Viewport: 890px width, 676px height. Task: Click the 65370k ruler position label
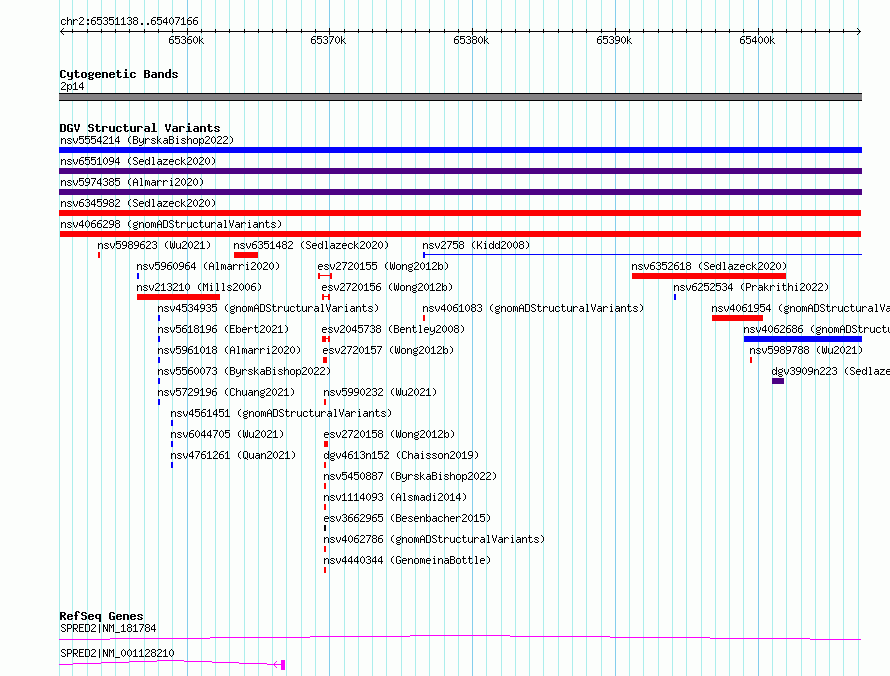pyautogui.click(x=328, y=40)
